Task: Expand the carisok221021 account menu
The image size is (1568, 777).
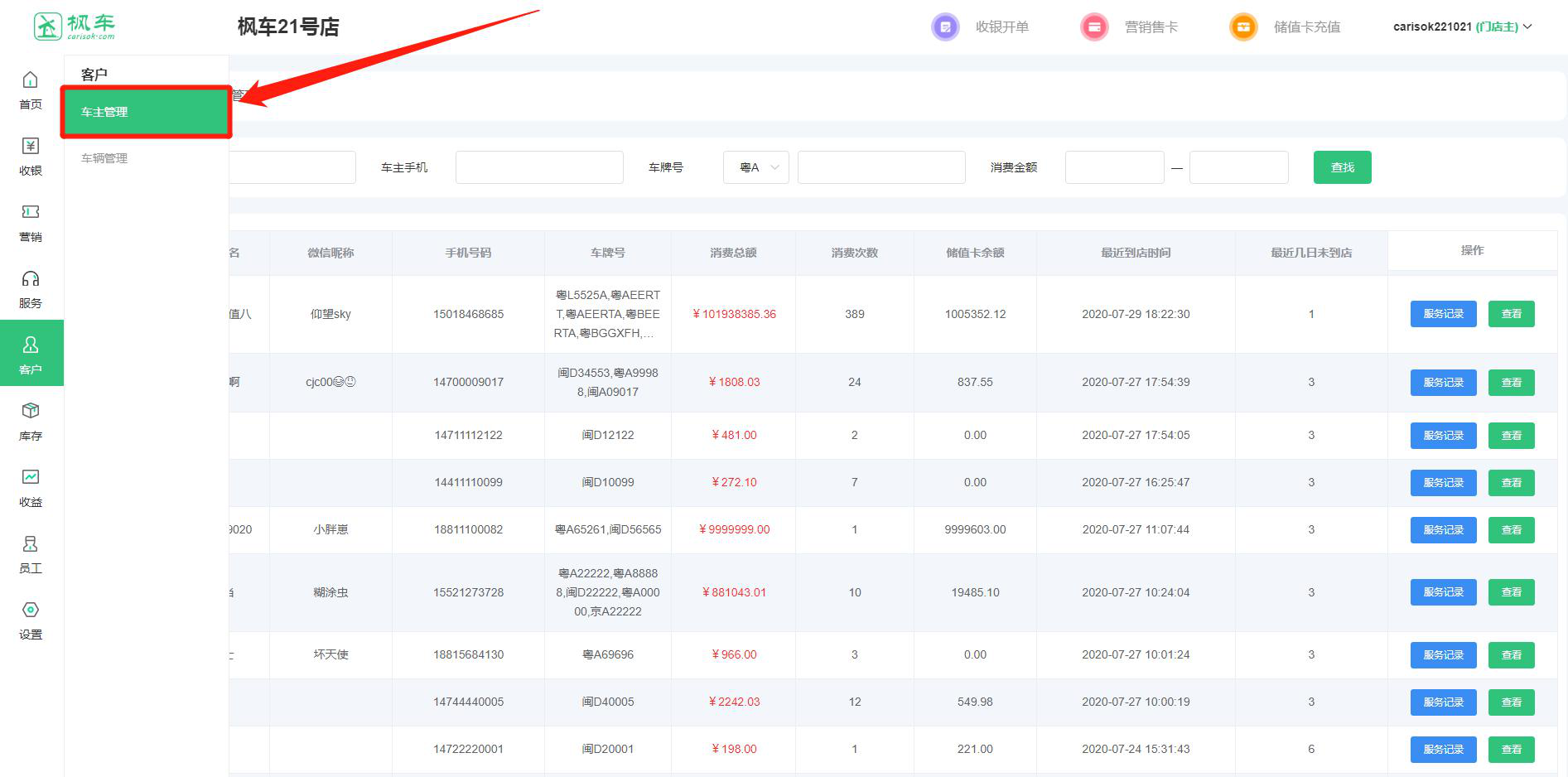Action: [1462, 27]
